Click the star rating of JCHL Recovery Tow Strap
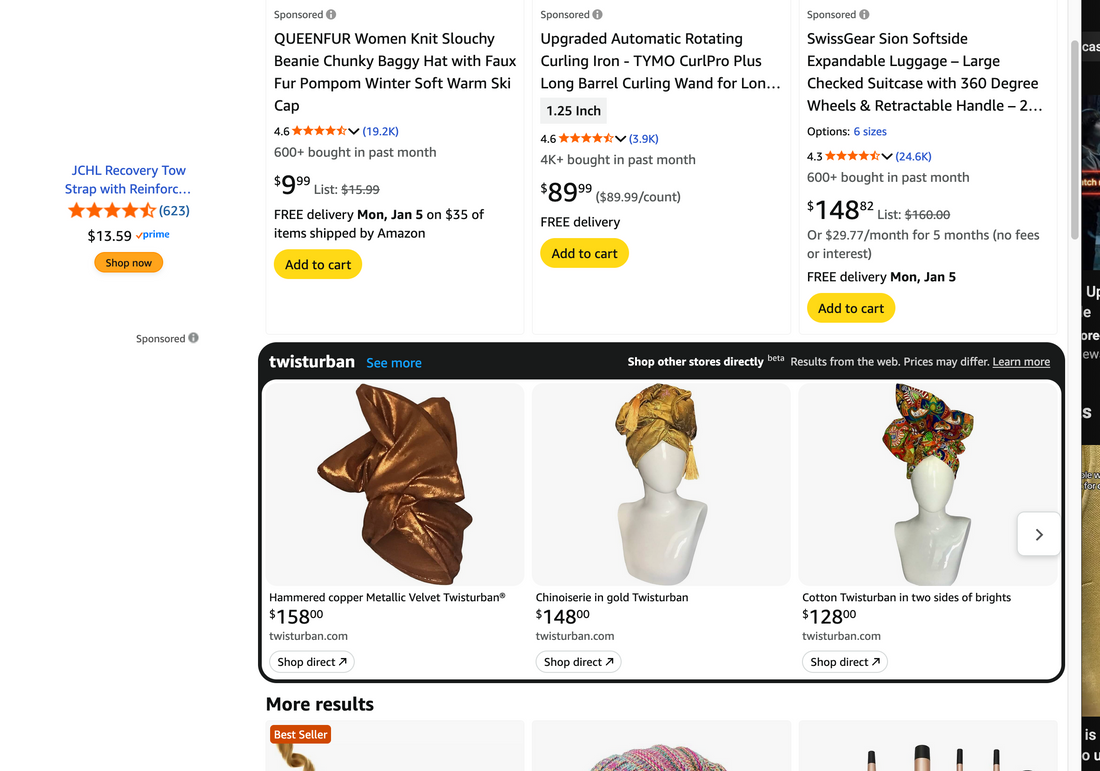Viewport: 1100px width, 771px height. point(111,211)
